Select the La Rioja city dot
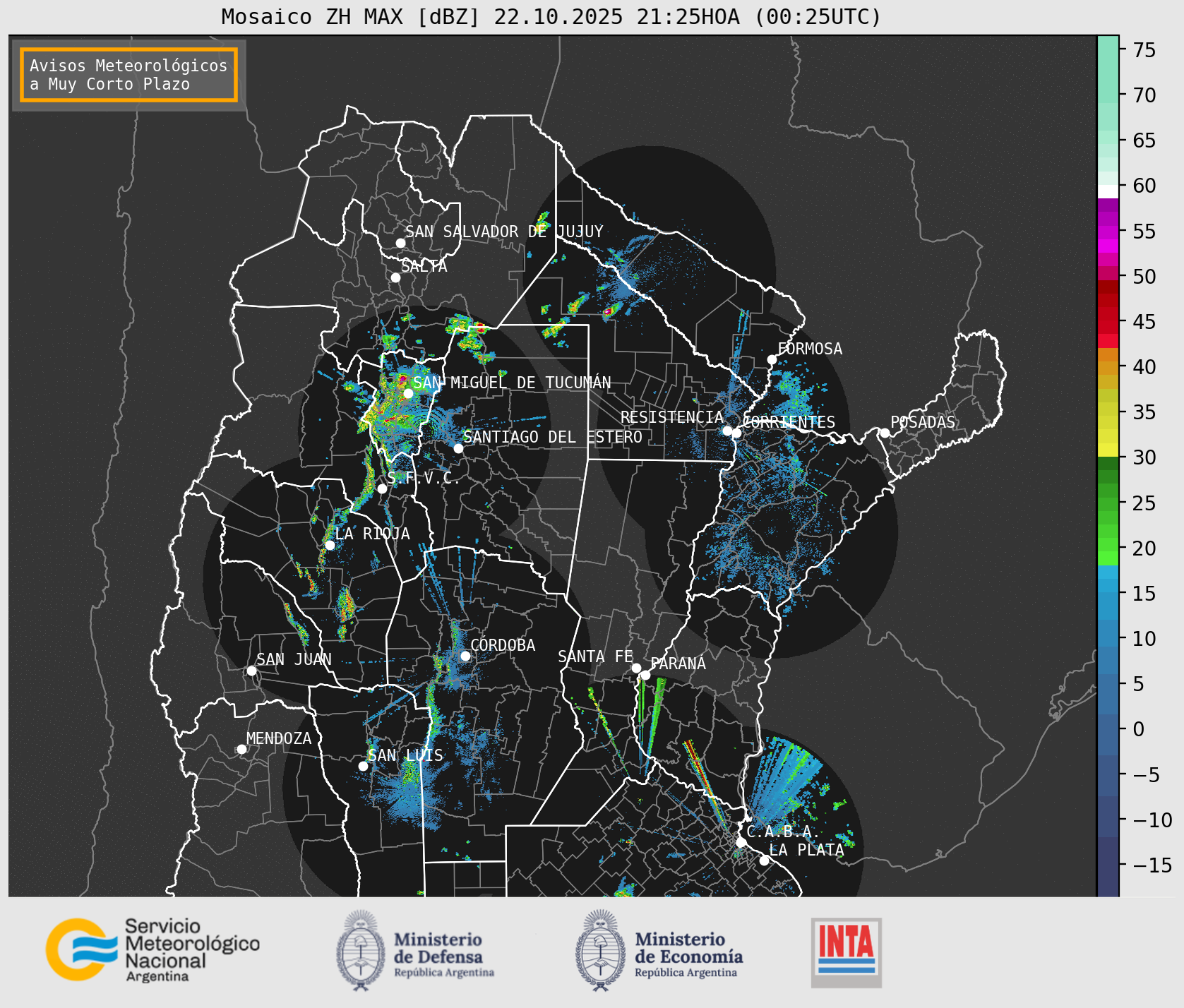The height and width of the screenshot is (1008, 1184). coord(330,545)
